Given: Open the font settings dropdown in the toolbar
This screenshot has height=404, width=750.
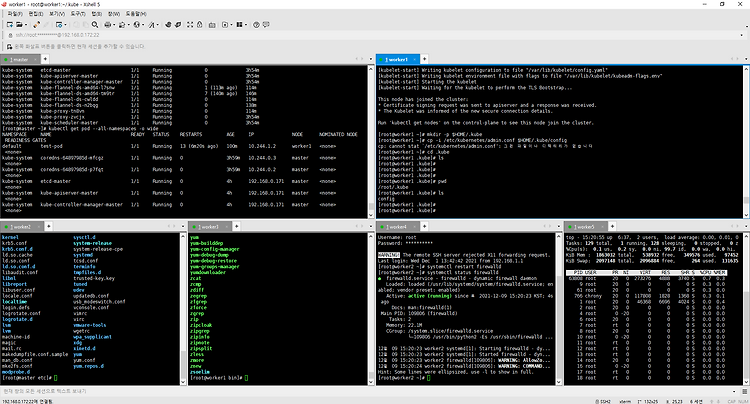Looking at the screenshot, I should [x=157, y=25].
